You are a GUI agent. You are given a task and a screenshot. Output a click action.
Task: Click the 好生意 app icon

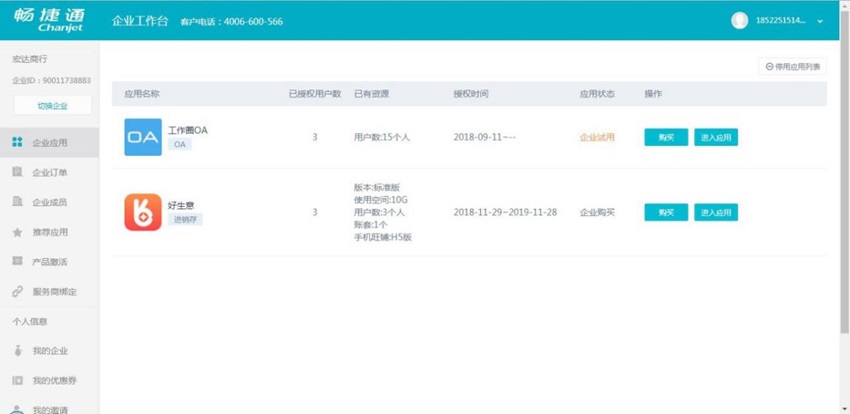pos(143,212)
